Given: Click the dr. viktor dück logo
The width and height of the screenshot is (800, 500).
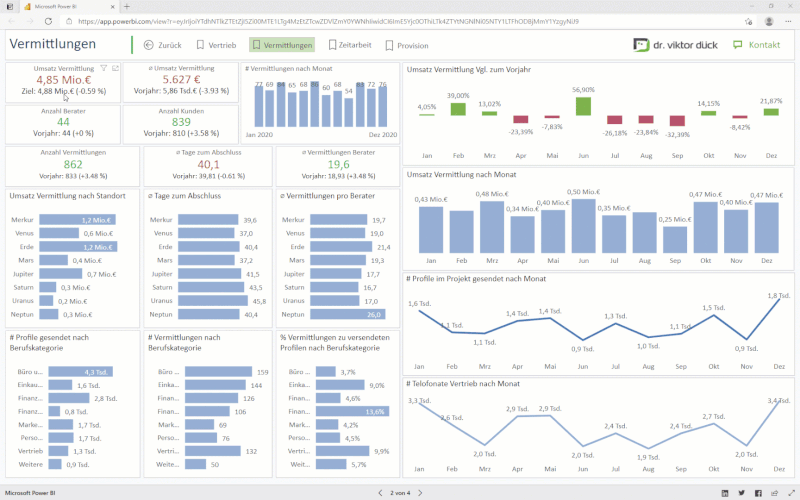Looking at the screenshot, I should tap(677, 45).
